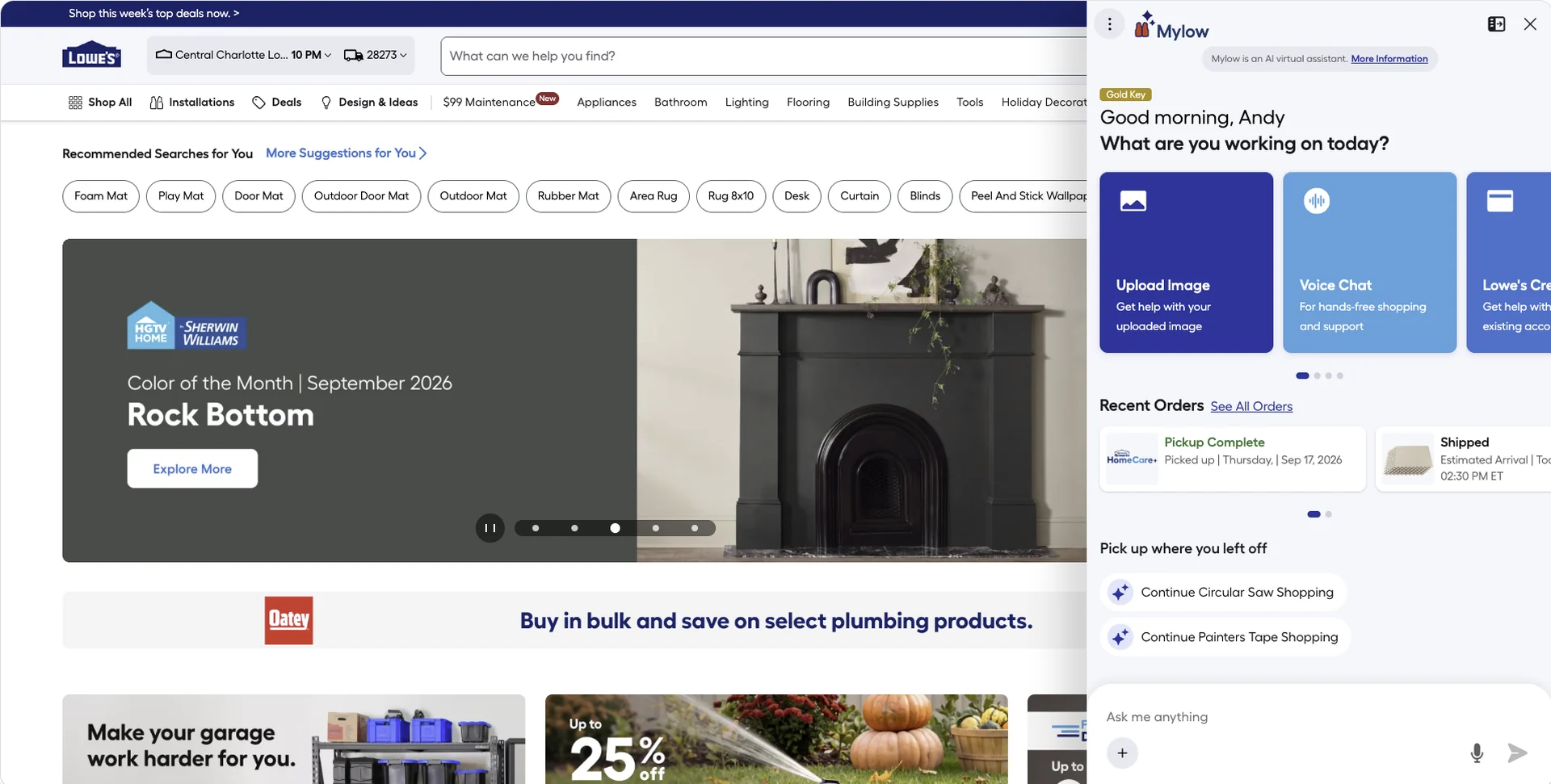The image size is (1551, 784).
Task: Toggle the Mylow panel layout icon
Action: click(x=1496, y=24)
